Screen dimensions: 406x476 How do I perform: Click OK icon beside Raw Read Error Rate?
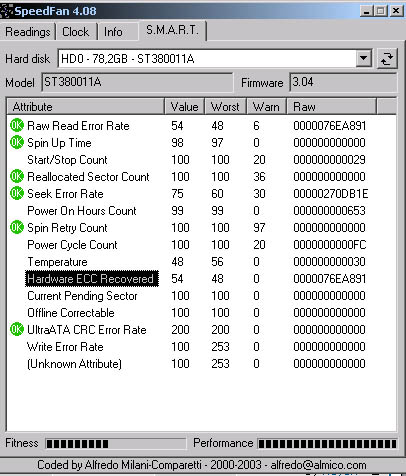(x=17, y=125)
